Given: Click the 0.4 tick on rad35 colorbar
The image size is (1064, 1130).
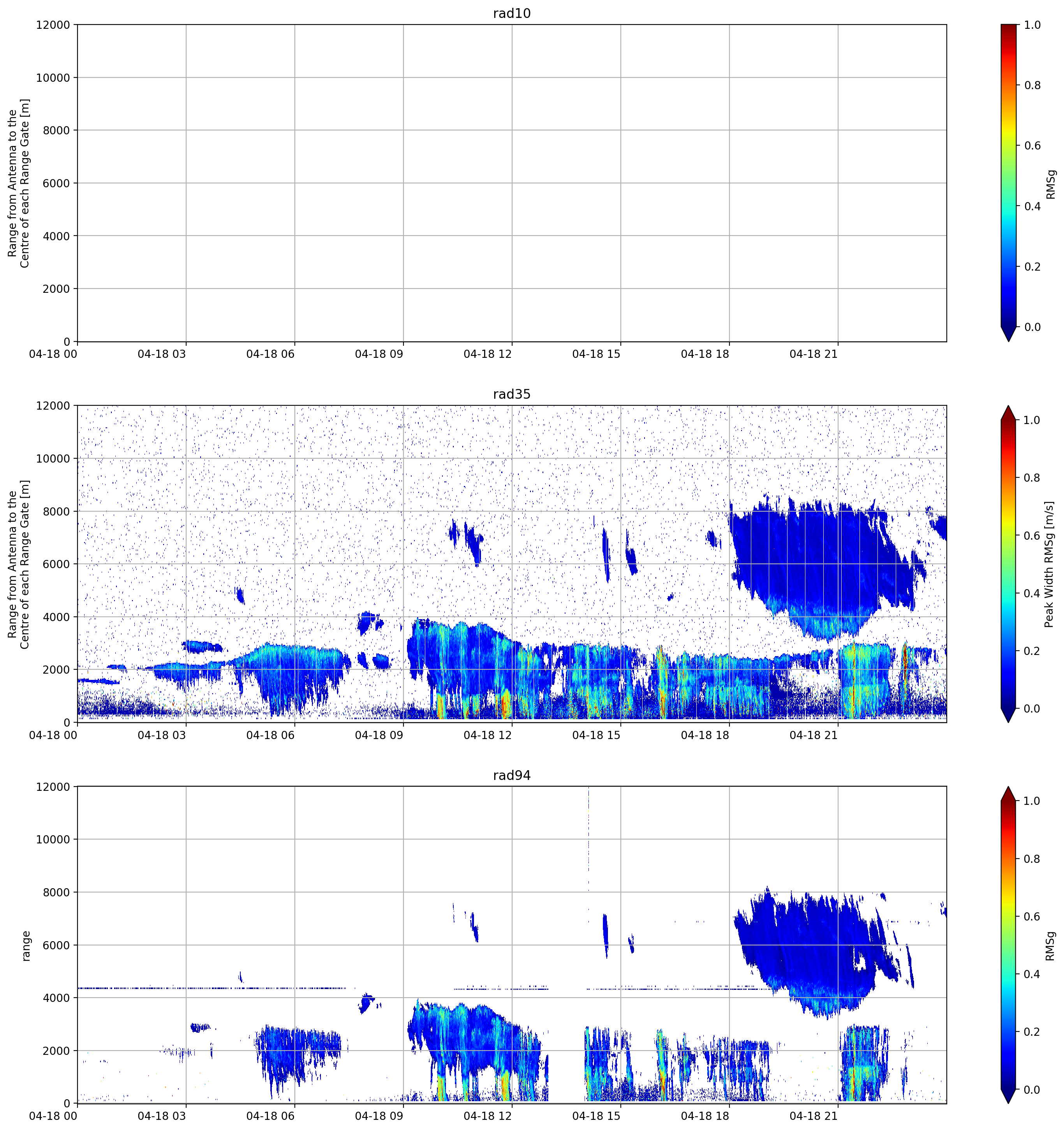Looking at the screenshot, I should tap(1032, 593).
